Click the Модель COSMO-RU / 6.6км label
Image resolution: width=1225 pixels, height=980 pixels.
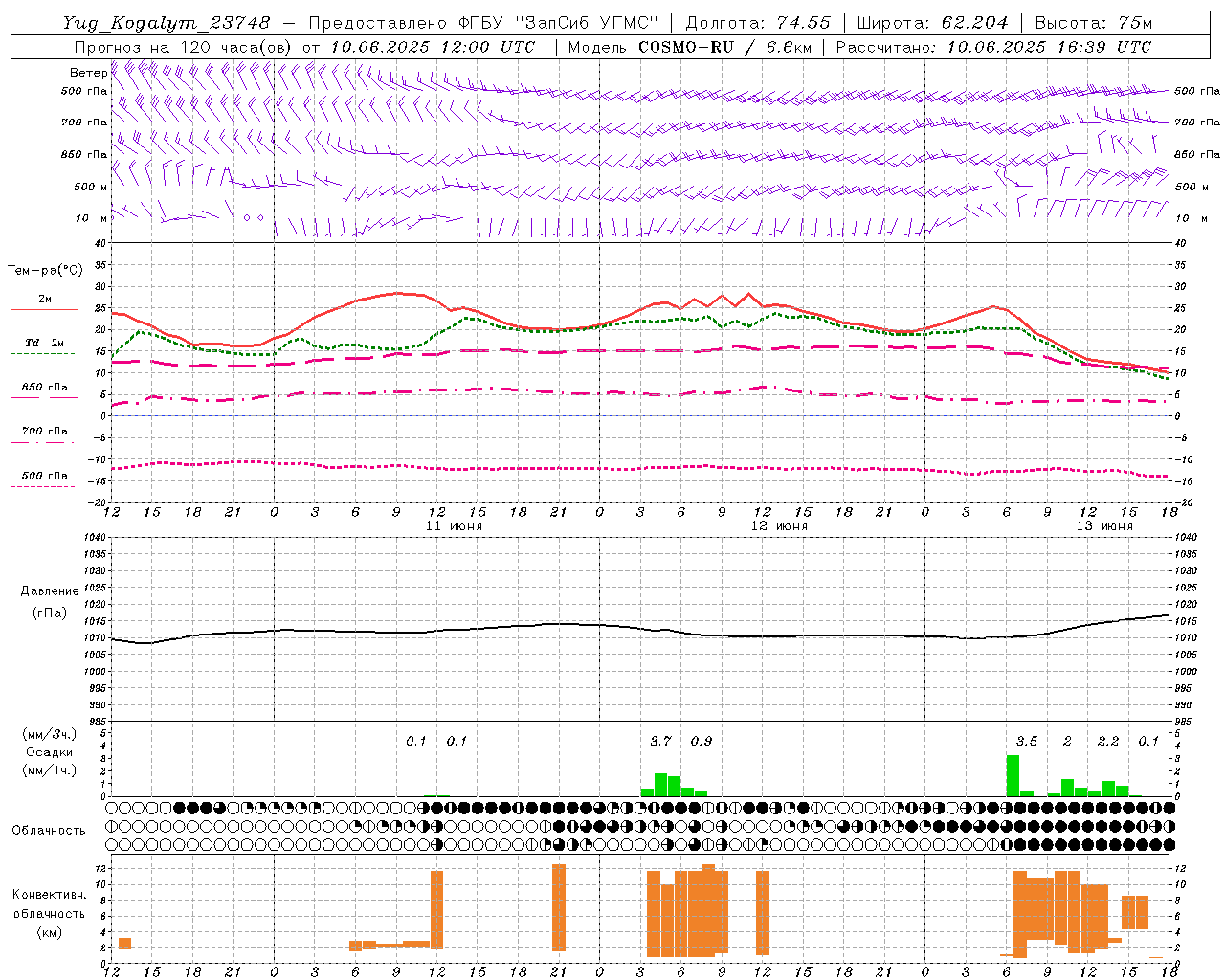click(x=688, y=47)
